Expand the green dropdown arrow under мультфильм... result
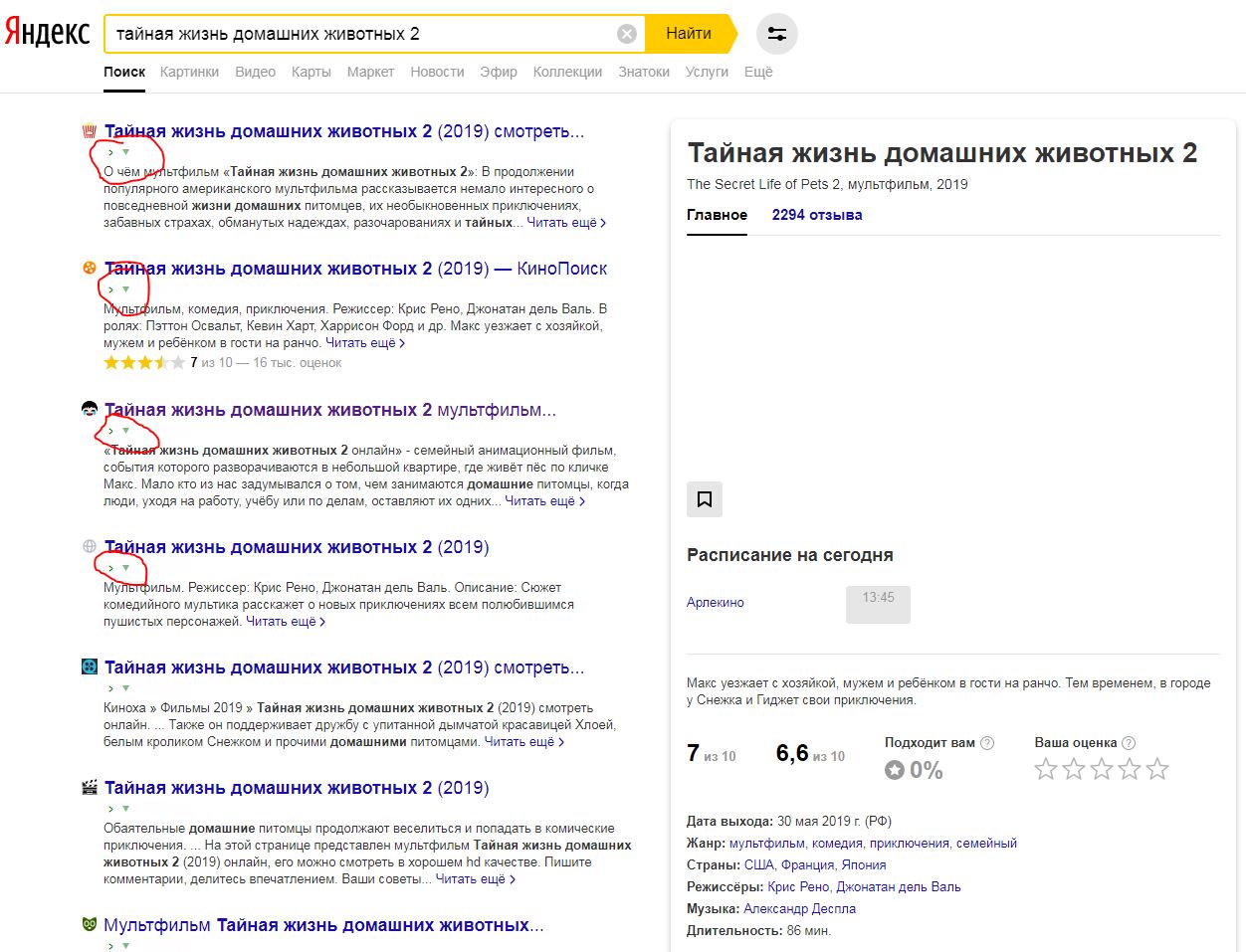 [125, 431]
